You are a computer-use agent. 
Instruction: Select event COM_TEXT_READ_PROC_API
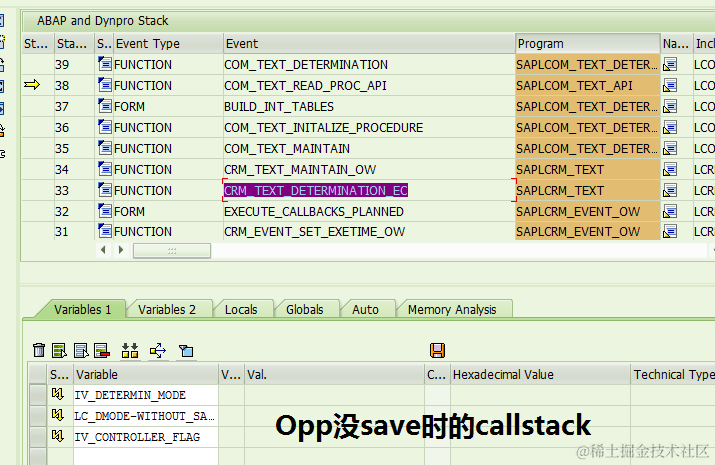[x=306, y=86]
